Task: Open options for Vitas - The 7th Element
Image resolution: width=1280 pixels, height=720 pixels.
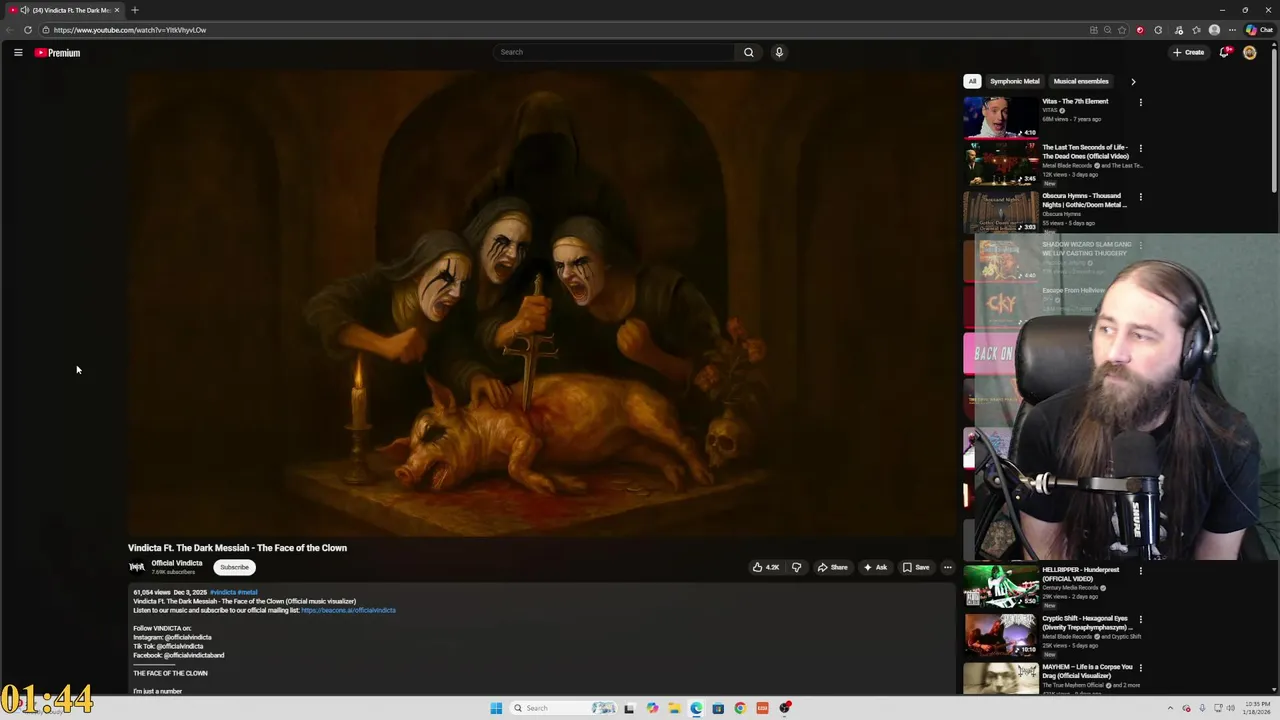Action: (1140, 102)
